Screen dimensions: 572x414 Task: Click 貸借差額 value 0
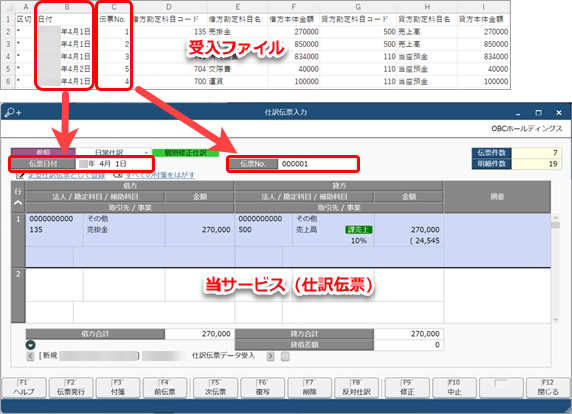click(409, 345)
